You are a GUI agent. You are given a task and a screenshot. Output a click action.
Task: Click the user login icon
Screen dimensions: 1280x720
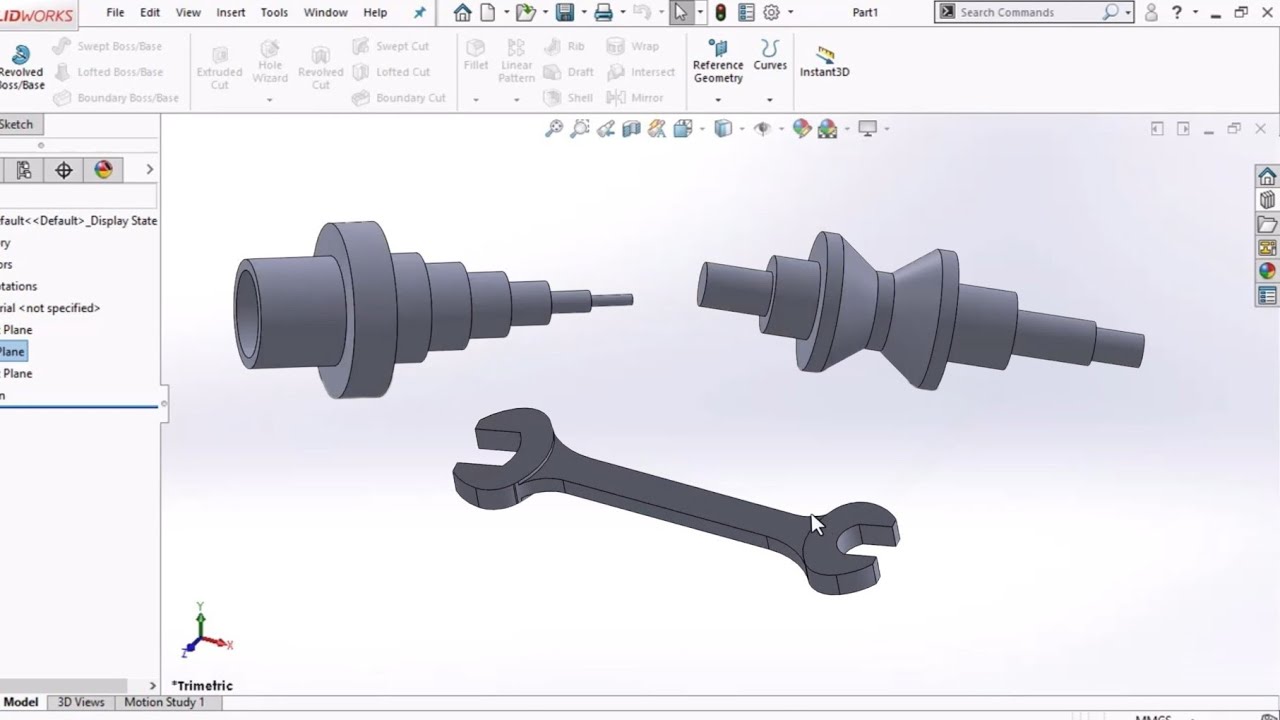[1151, 13]
